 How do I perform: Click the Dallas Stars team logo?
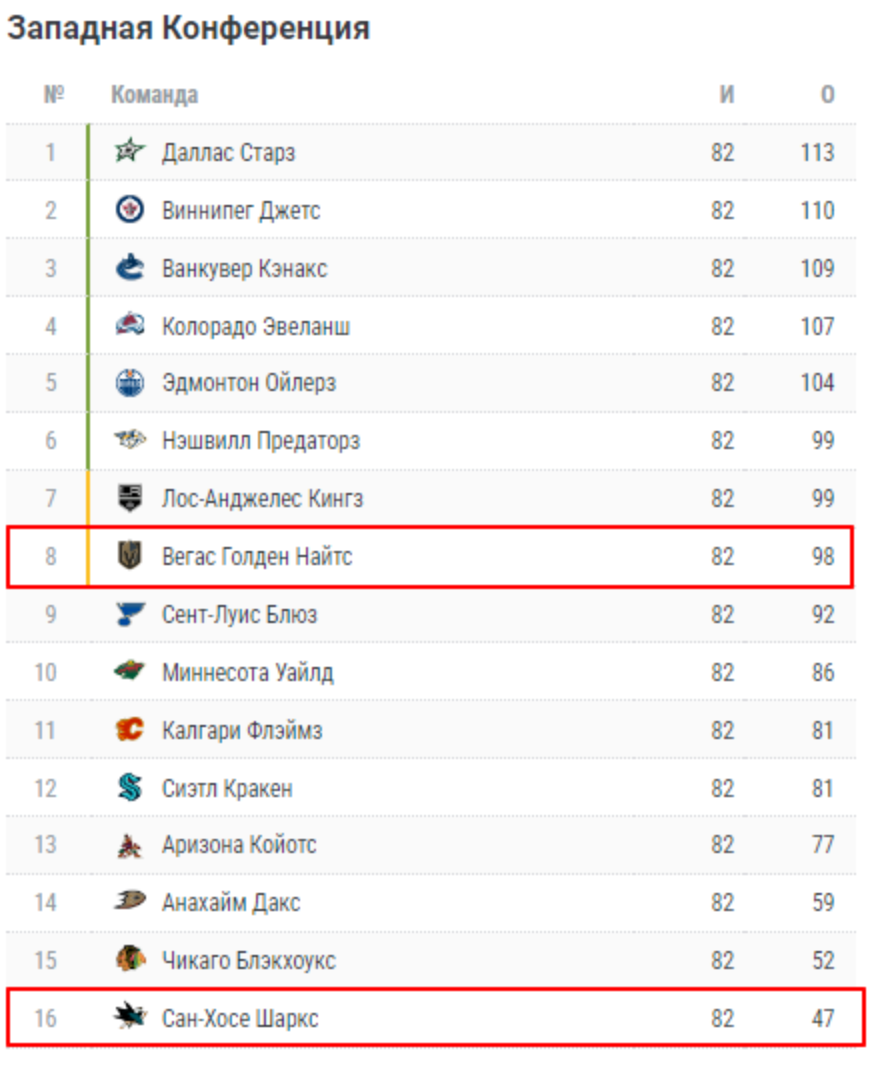tap(130, 153)
